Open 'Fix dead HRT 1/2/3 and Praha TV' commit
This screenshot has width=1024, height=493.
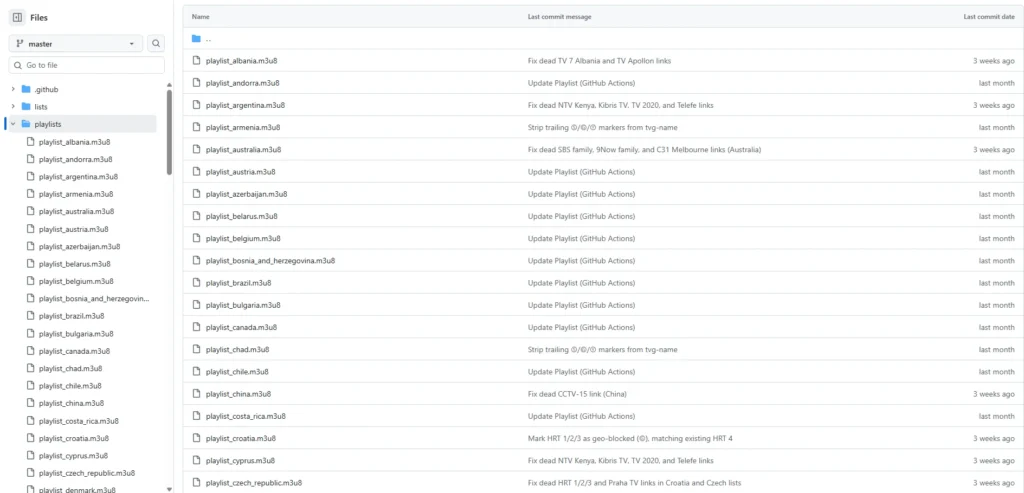click(634, 483)
